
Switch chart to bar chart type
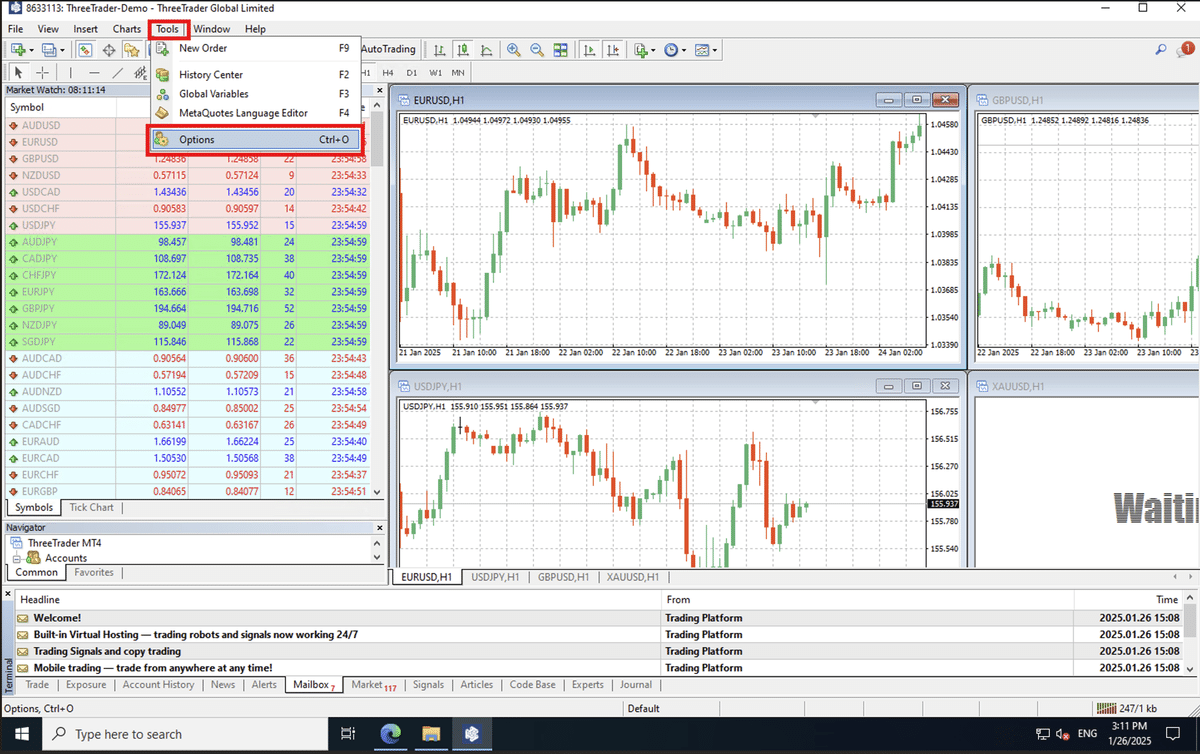439,49
